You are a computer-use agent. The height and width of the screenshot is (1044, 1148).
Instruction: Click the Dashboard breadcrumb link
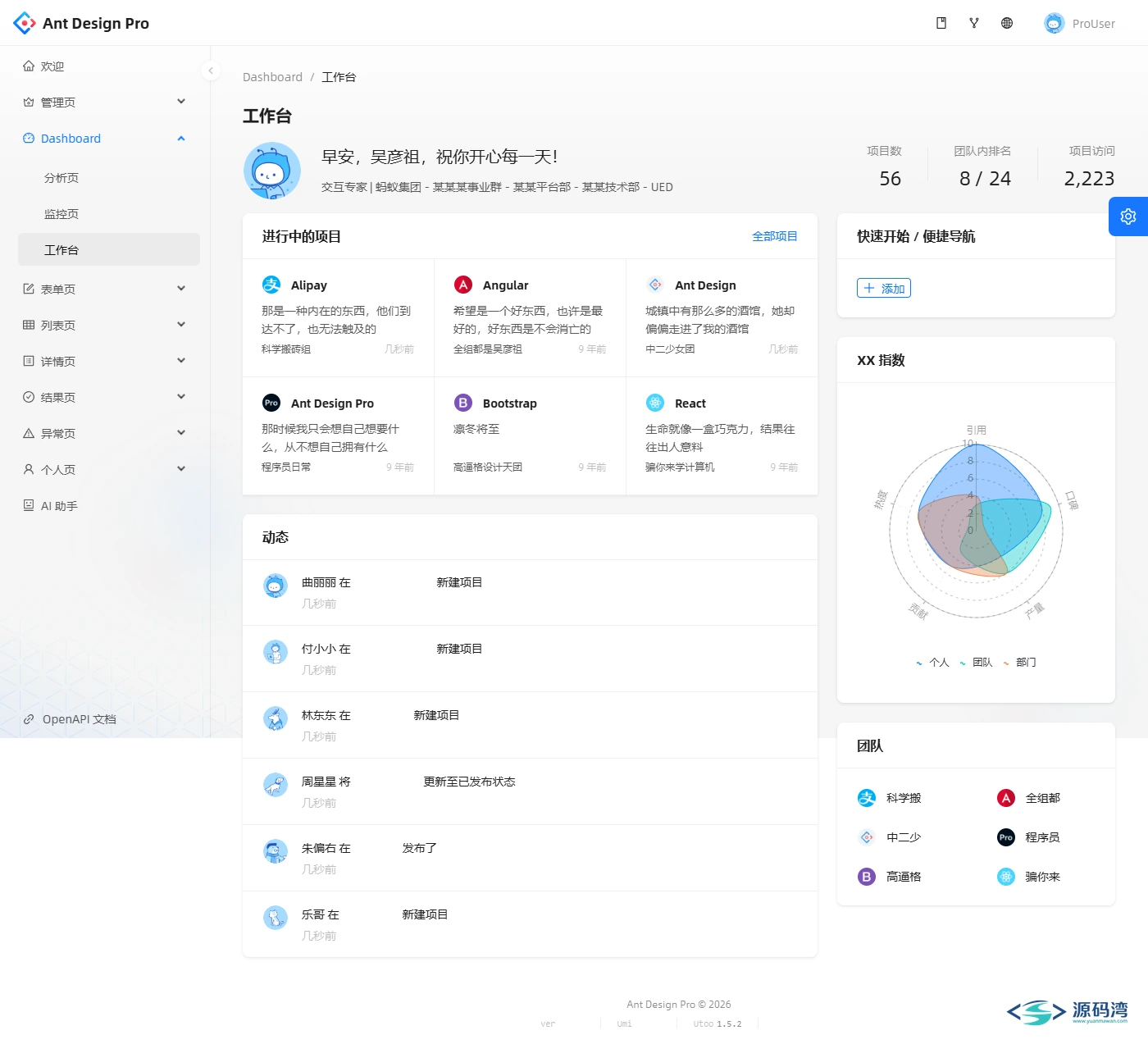point(272,77)
